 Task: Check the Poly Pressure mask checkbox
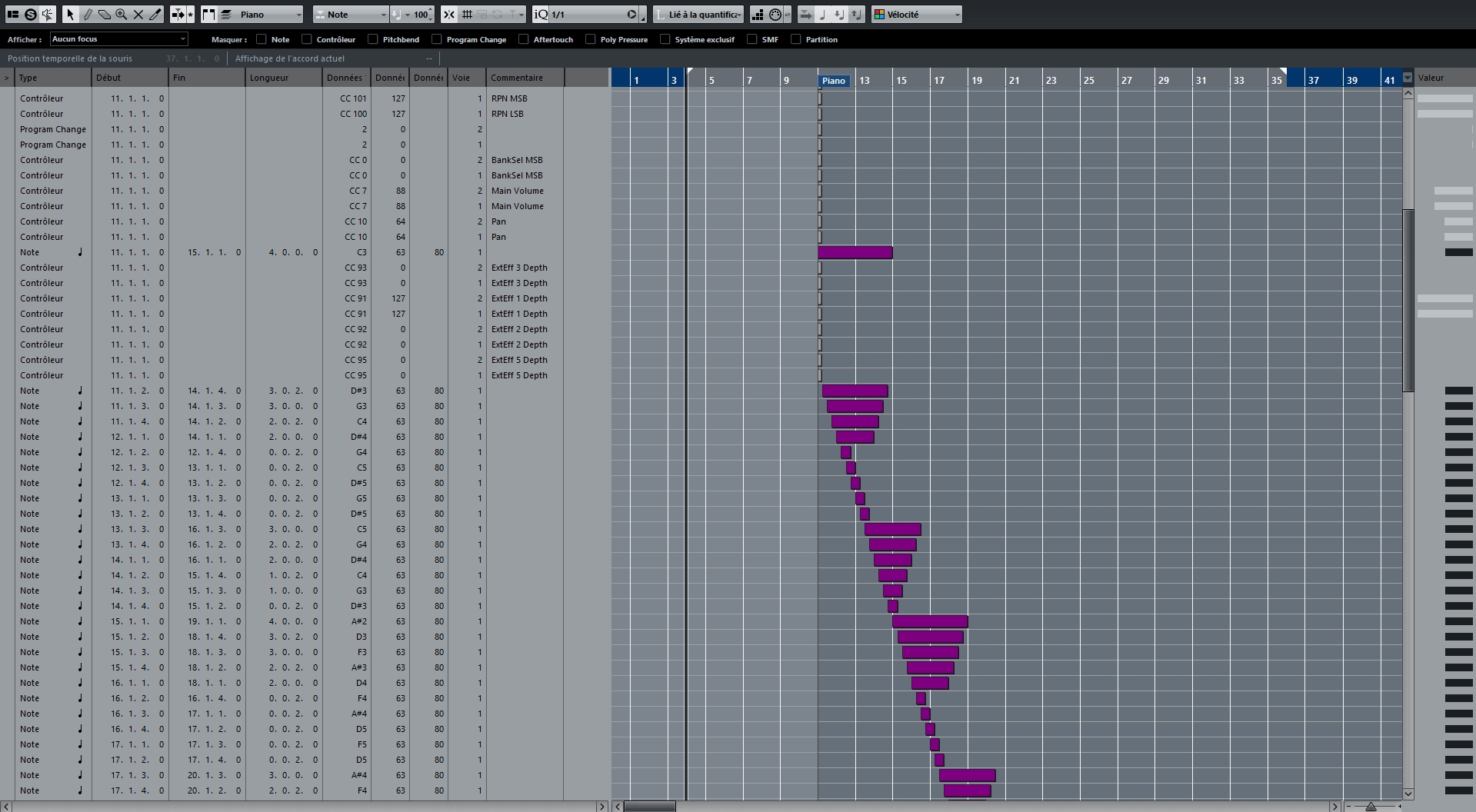[591, 39]
